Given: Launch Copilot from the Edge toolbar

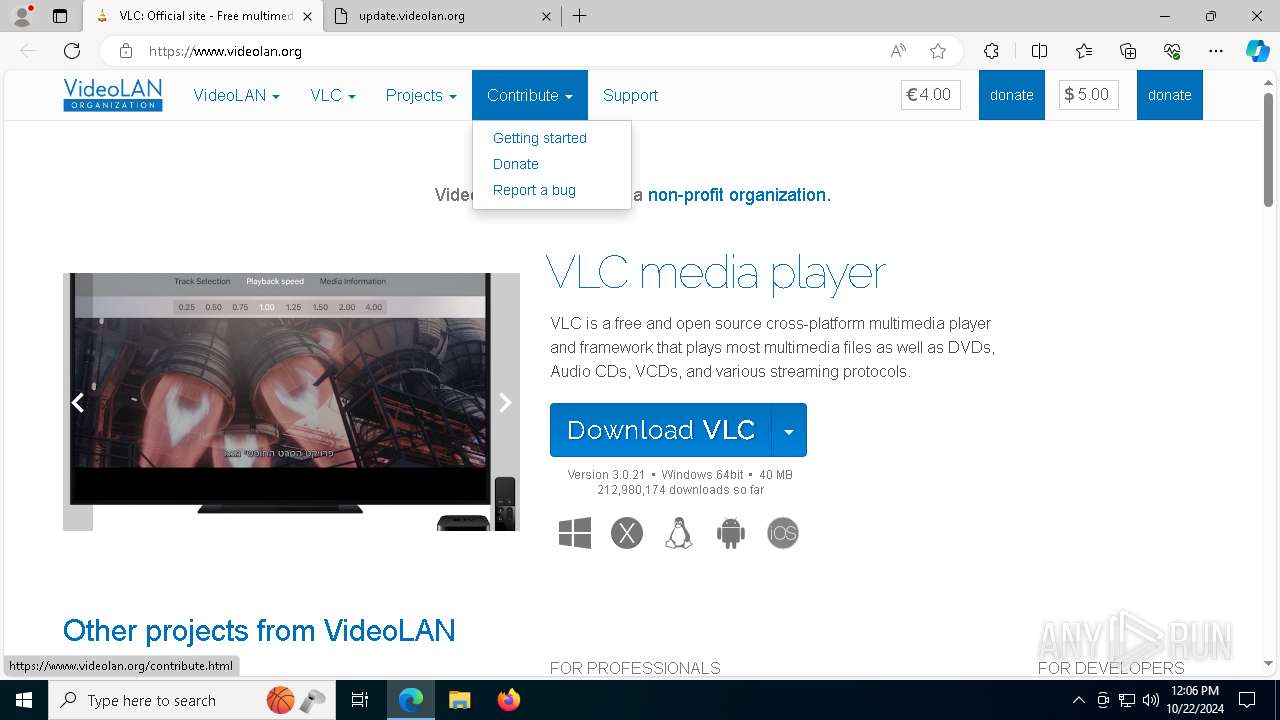Looking at the screenshot, I should point(1257,51).
